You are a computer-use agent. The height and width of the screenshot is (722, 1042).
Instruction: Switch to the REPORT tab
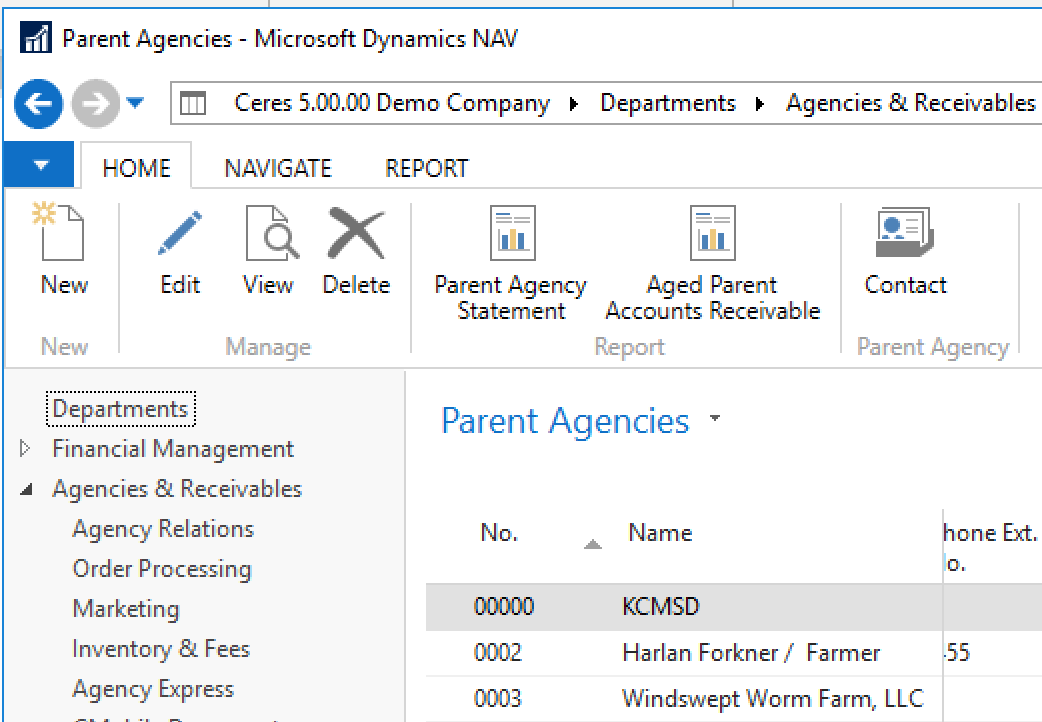click(x=426, y=168)
